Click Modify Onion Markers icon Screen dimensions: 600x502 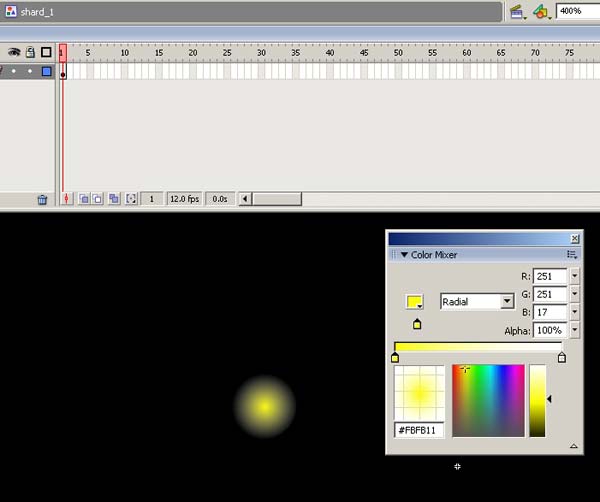click(x=131, y=199)
